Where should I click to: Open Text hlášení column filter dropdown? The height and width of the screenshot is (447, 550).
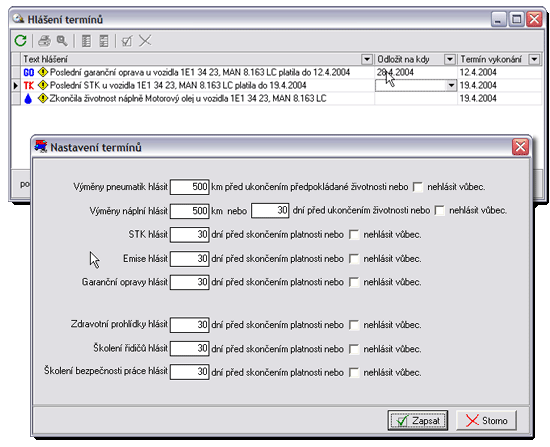(x=367, y=59)
